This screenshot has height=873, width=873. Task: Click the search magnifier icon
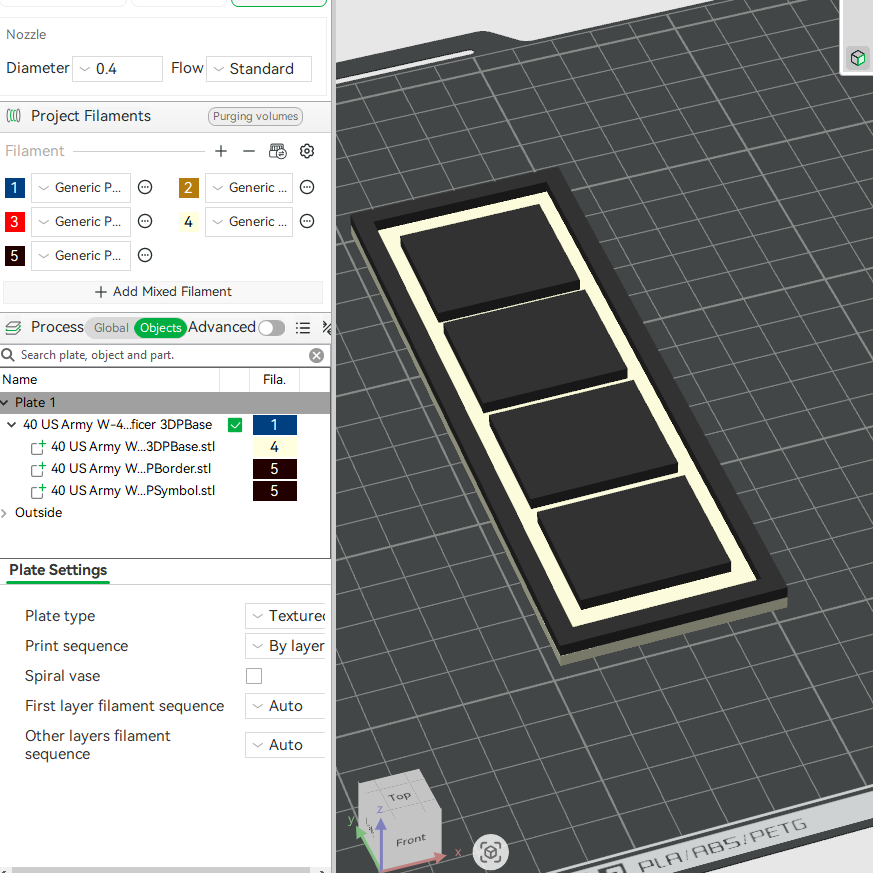pyautogui.click(x=8, y=355)
